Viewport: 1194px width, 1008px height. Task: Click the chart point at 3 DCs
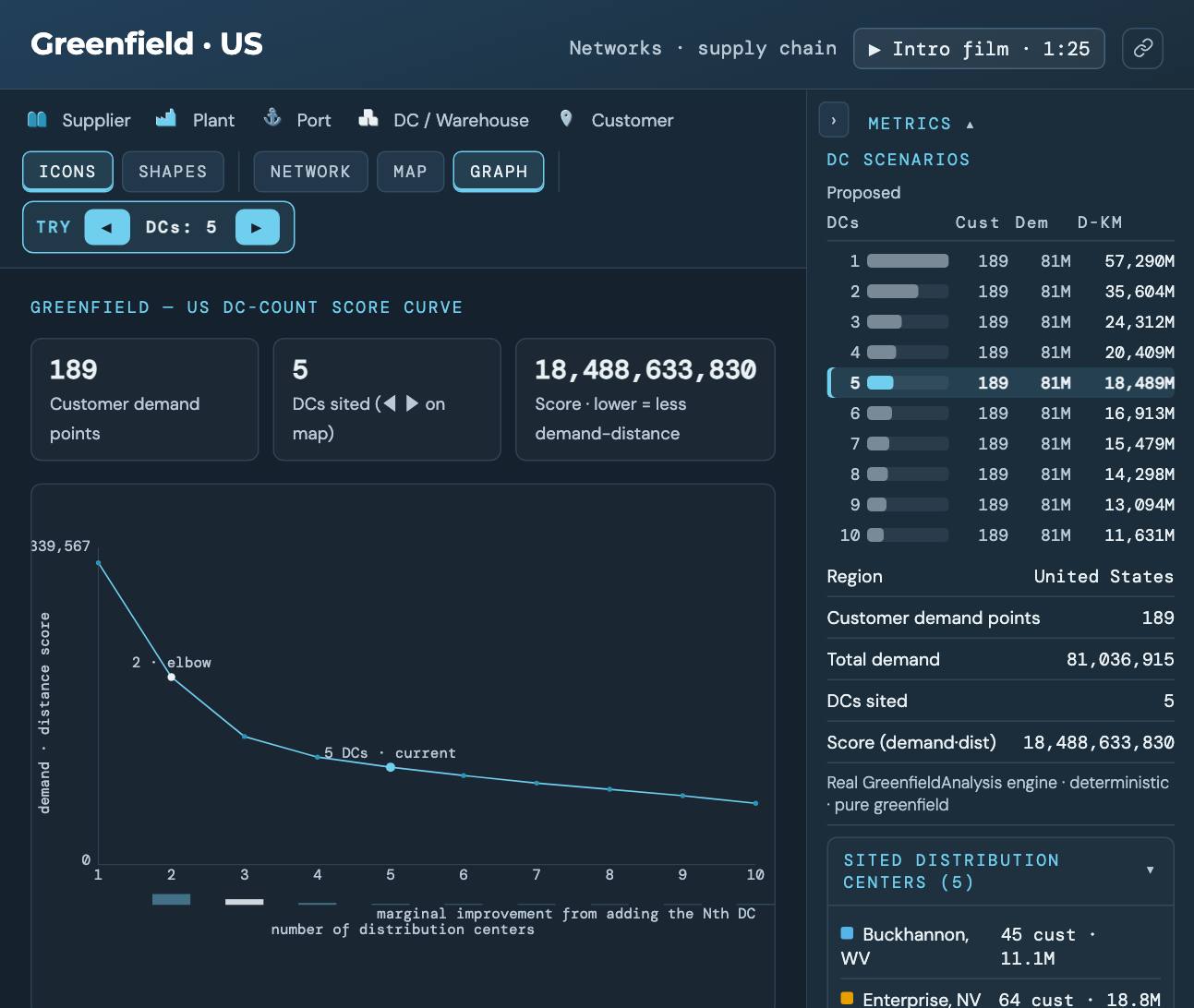click(x=244, y=736)
